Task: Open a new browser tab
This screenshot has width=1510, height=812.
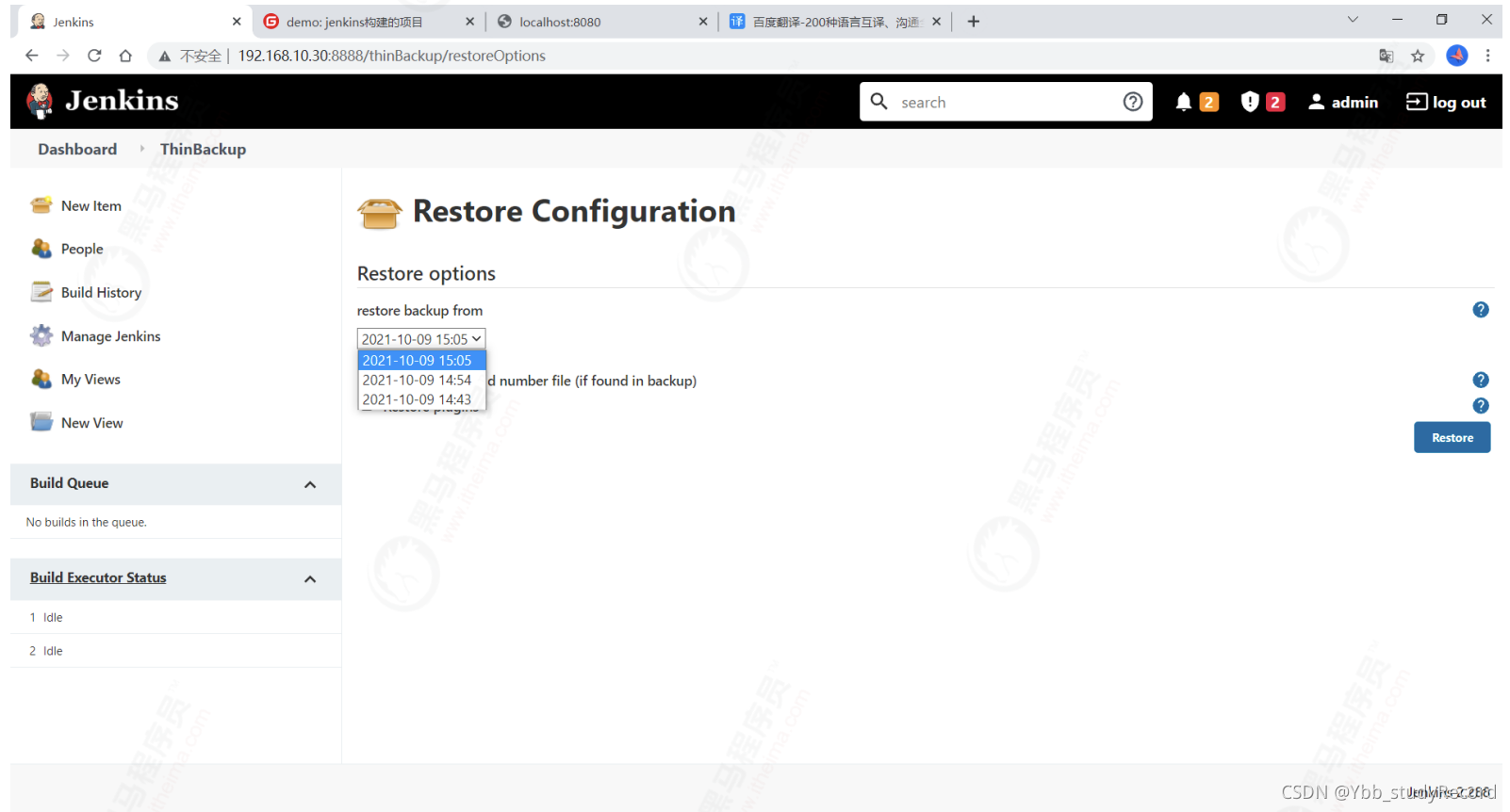Action: pos(974,21)
